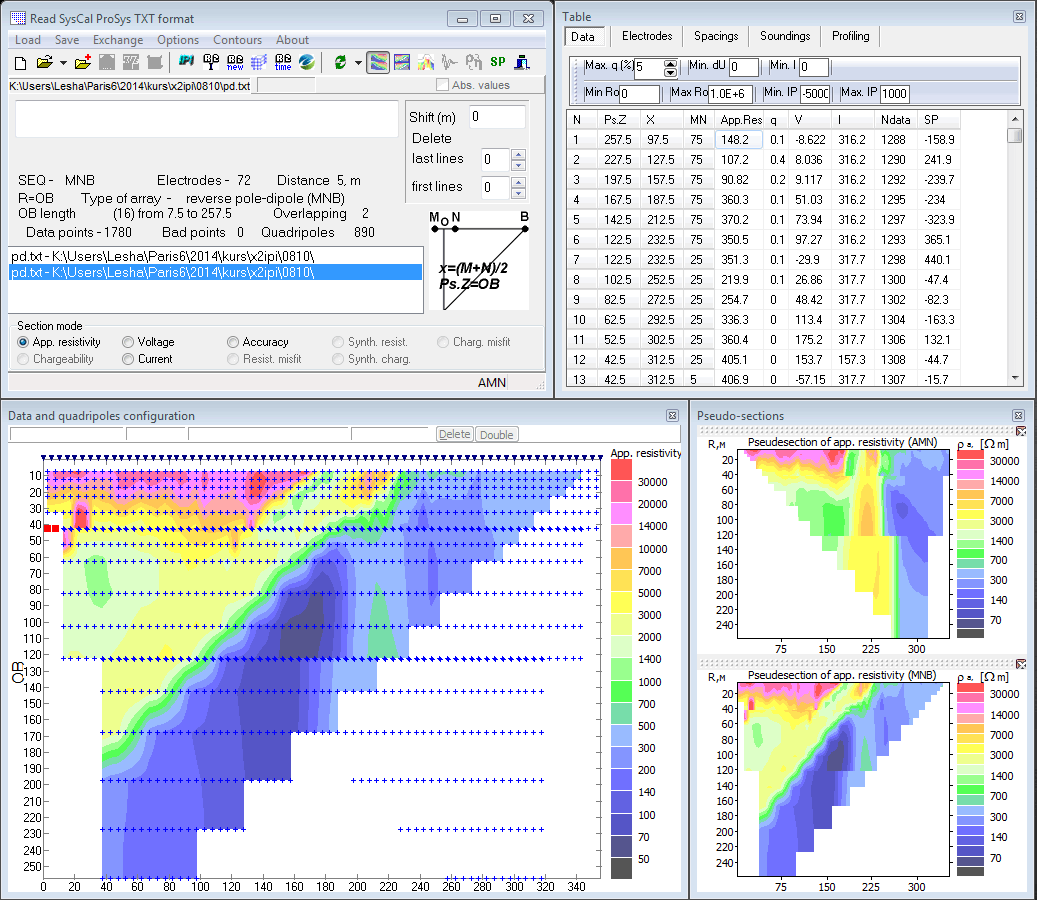This screenshot has width=1037, height=900.
Task: Increase the Max. q (%) spinner value
Action: click(670, 64)
